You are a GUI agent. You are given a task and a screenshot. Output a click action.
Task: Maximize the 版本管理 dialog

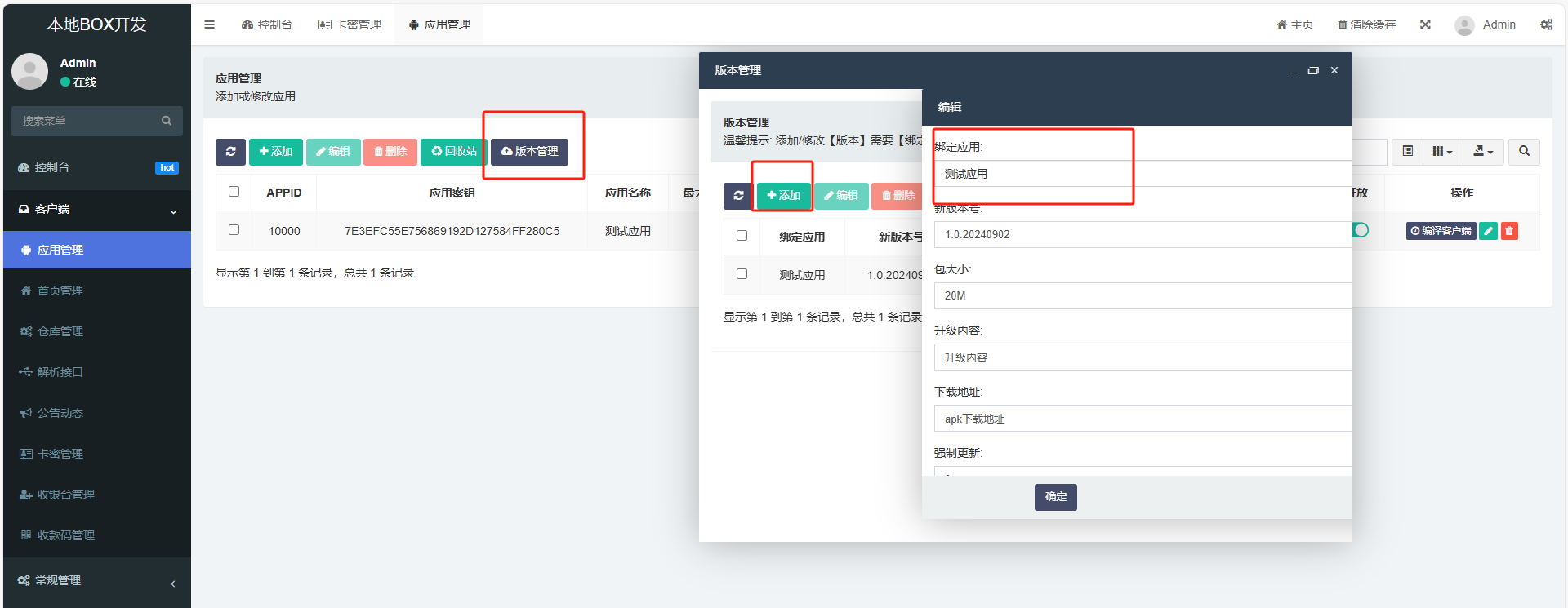pyautogui.click(x=1313, y=71)
